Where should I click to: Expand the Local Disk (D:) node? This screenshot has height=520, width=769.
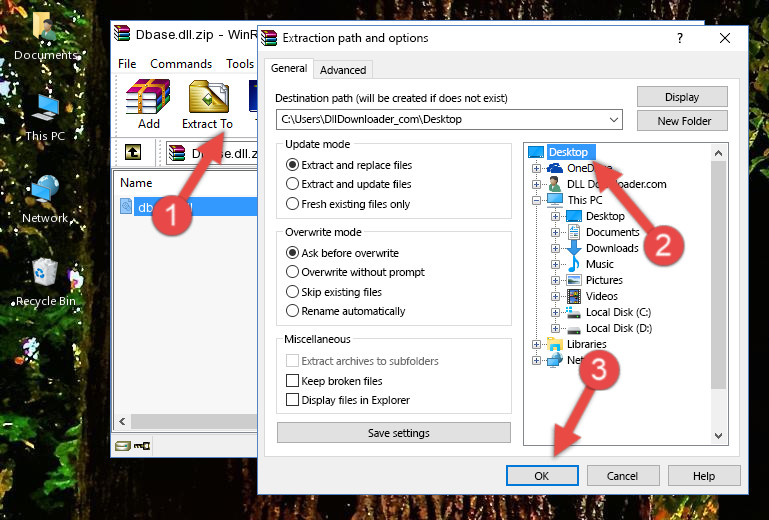point(555,329)
